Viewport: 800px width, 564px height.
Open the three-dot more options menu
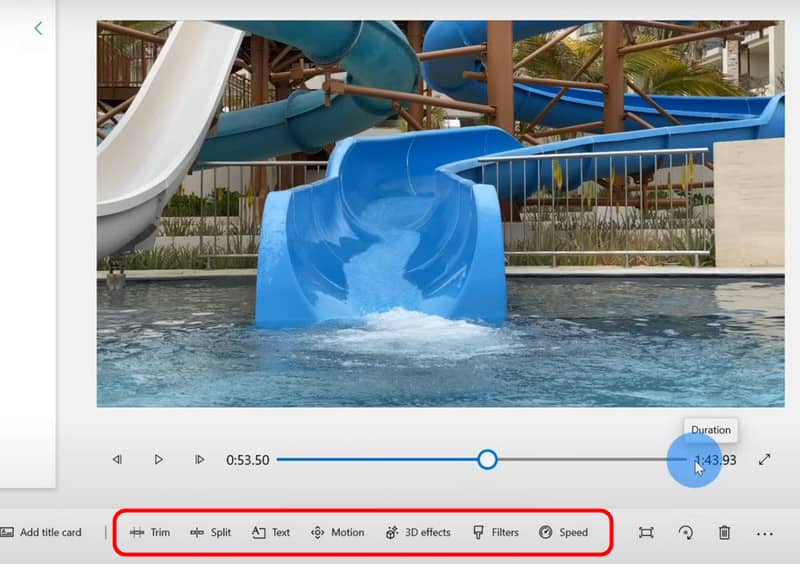(765, 534)
